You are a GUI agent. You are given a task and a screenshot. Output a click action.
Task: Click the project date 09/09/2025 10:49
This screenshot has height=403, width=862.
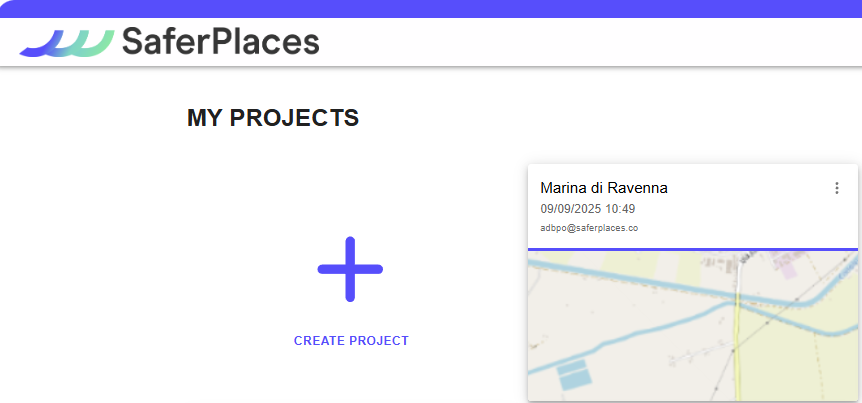(587, 209)
